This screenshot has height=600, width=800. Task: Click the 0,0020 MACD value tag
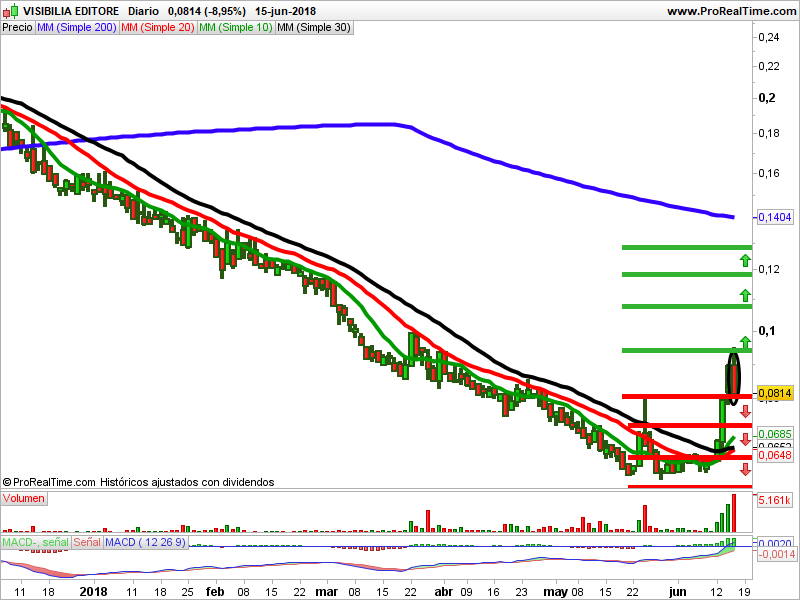pos(775,543)
